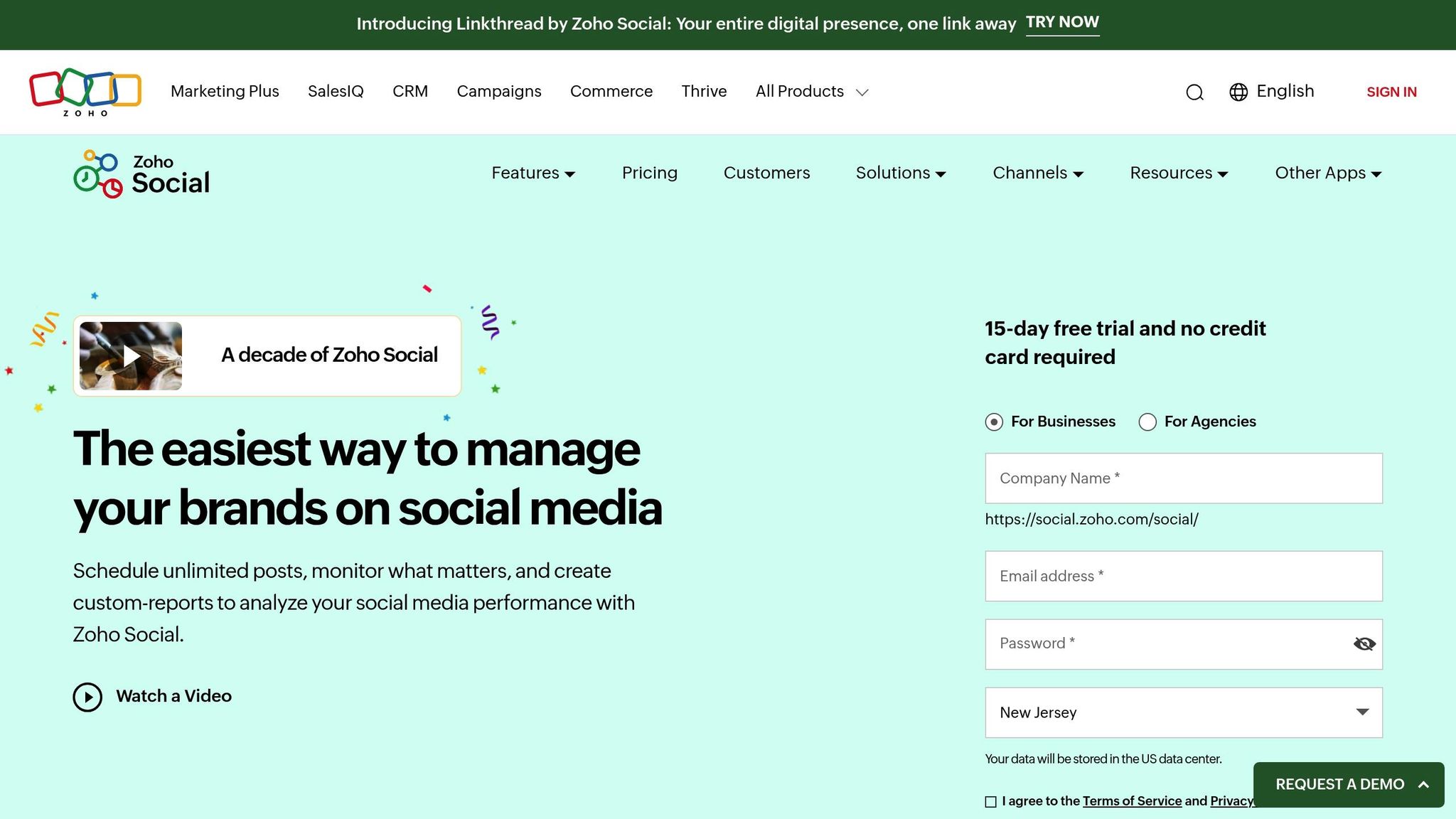Expand the Request a Demo chevron
1456x819 pixels.
[1423, 785]
